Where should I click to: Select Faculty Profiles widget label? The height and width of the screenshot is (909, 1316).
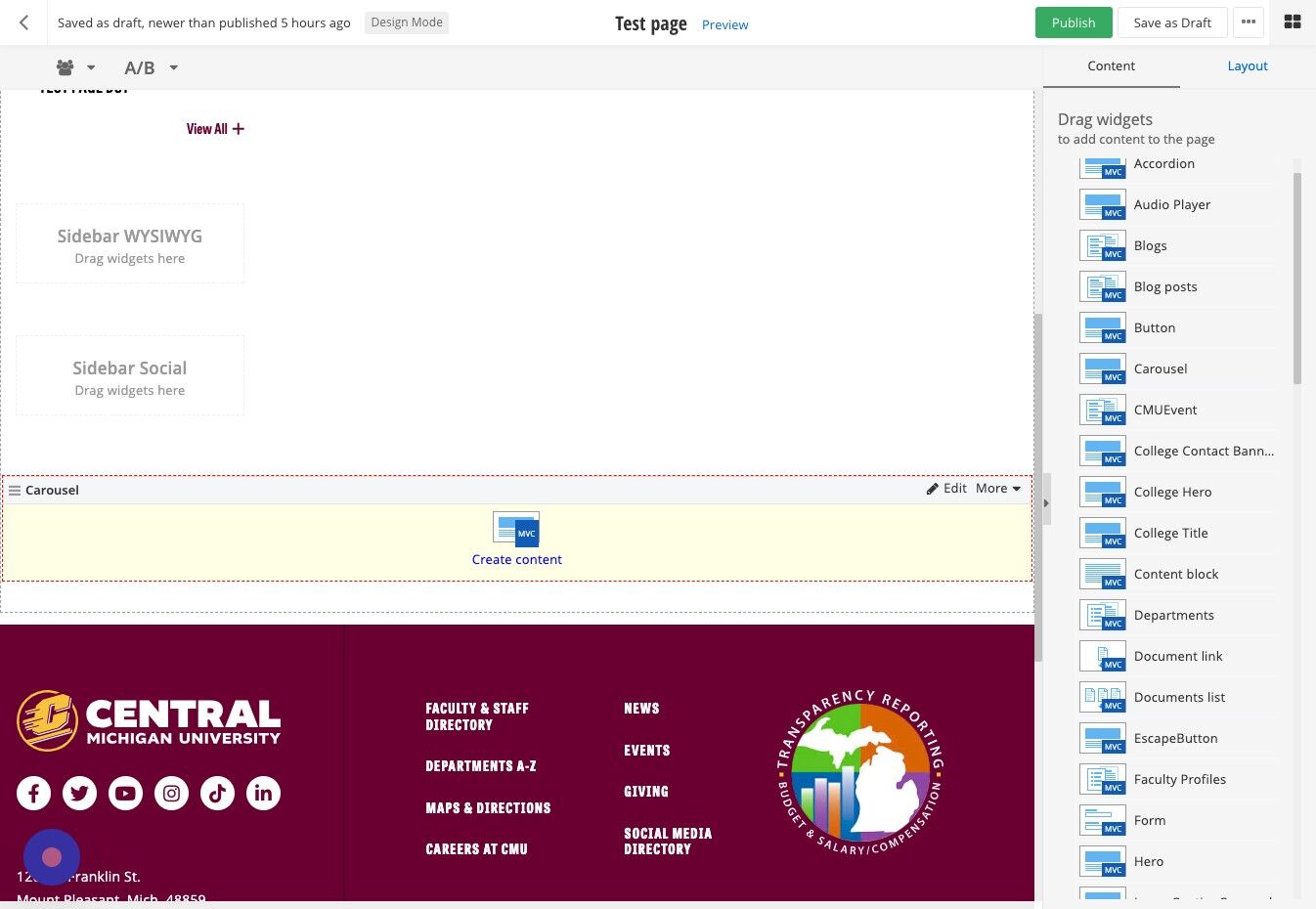1179,779
